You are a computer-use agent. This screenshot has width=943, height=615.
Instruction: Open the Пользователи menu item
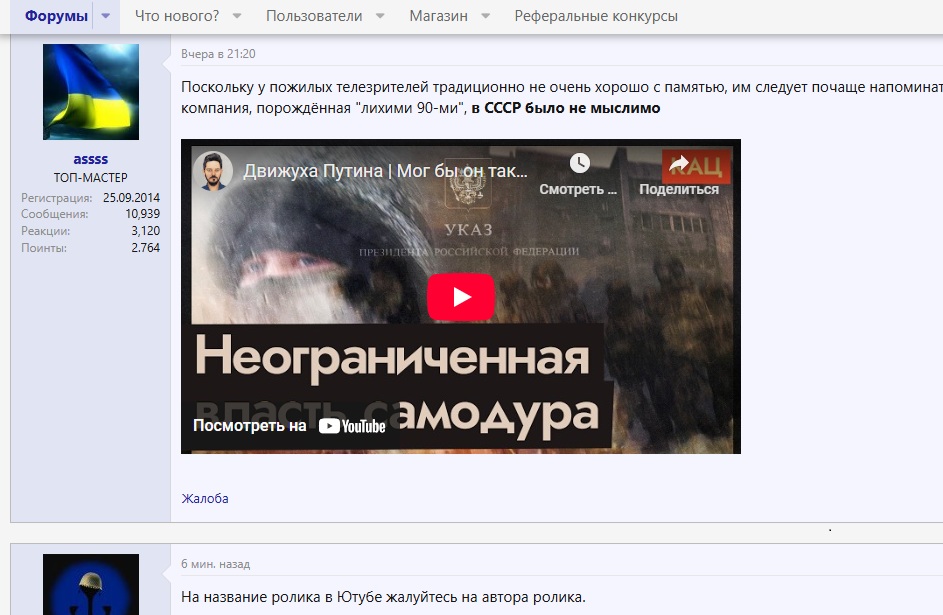(314, 16)
